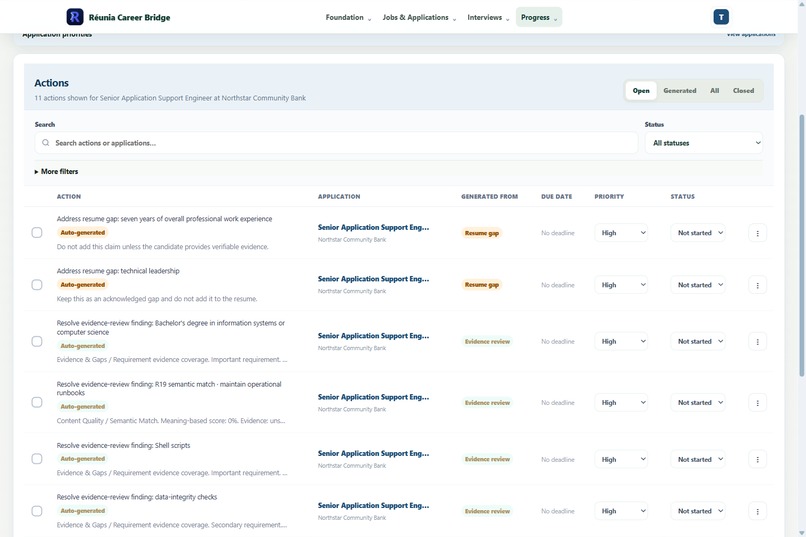Open the Foundation menu
Image resolution: width=806 pixels, height=537 pixels.
click(348, 17)
